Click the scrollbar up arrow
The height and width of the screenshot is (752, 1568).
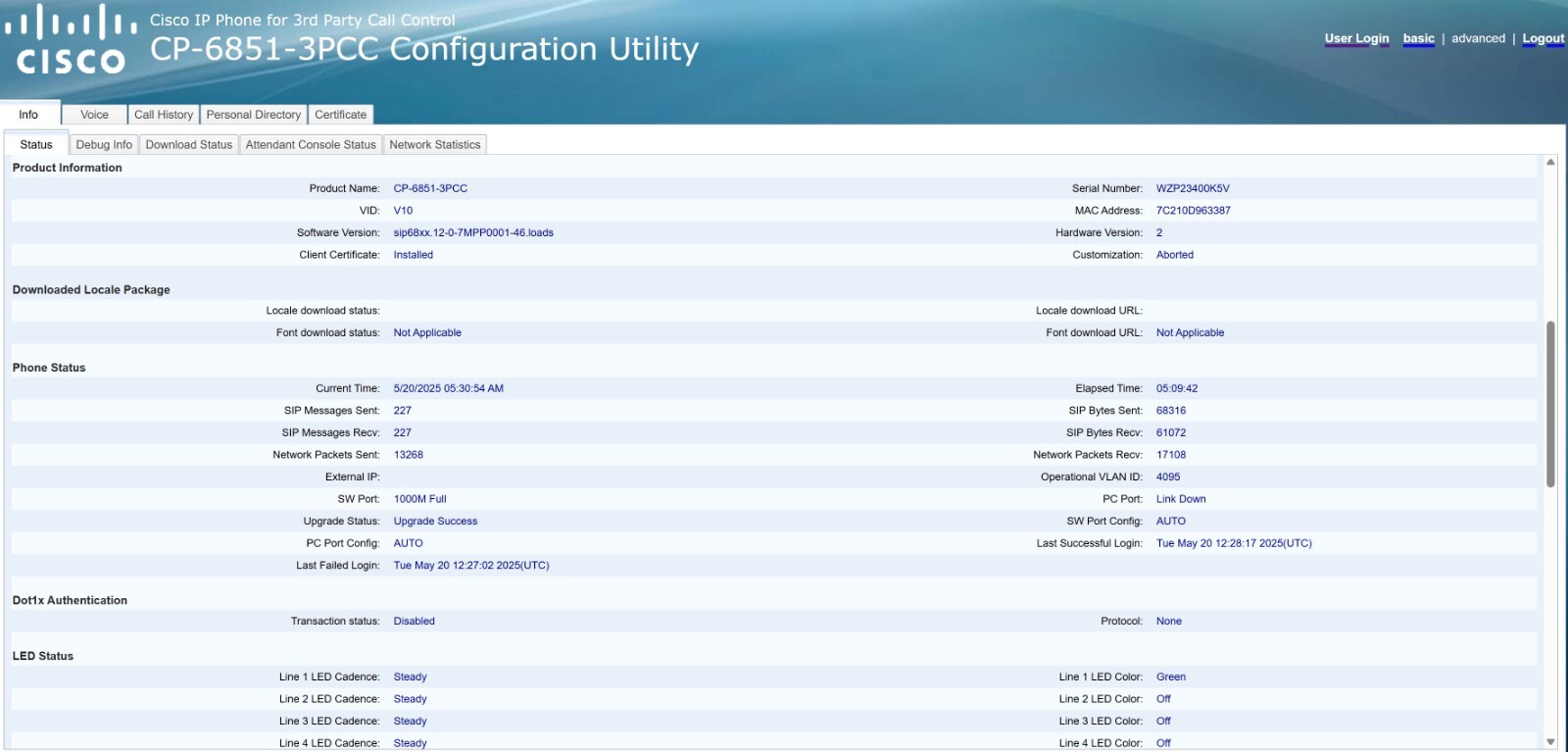(1550, 162)
